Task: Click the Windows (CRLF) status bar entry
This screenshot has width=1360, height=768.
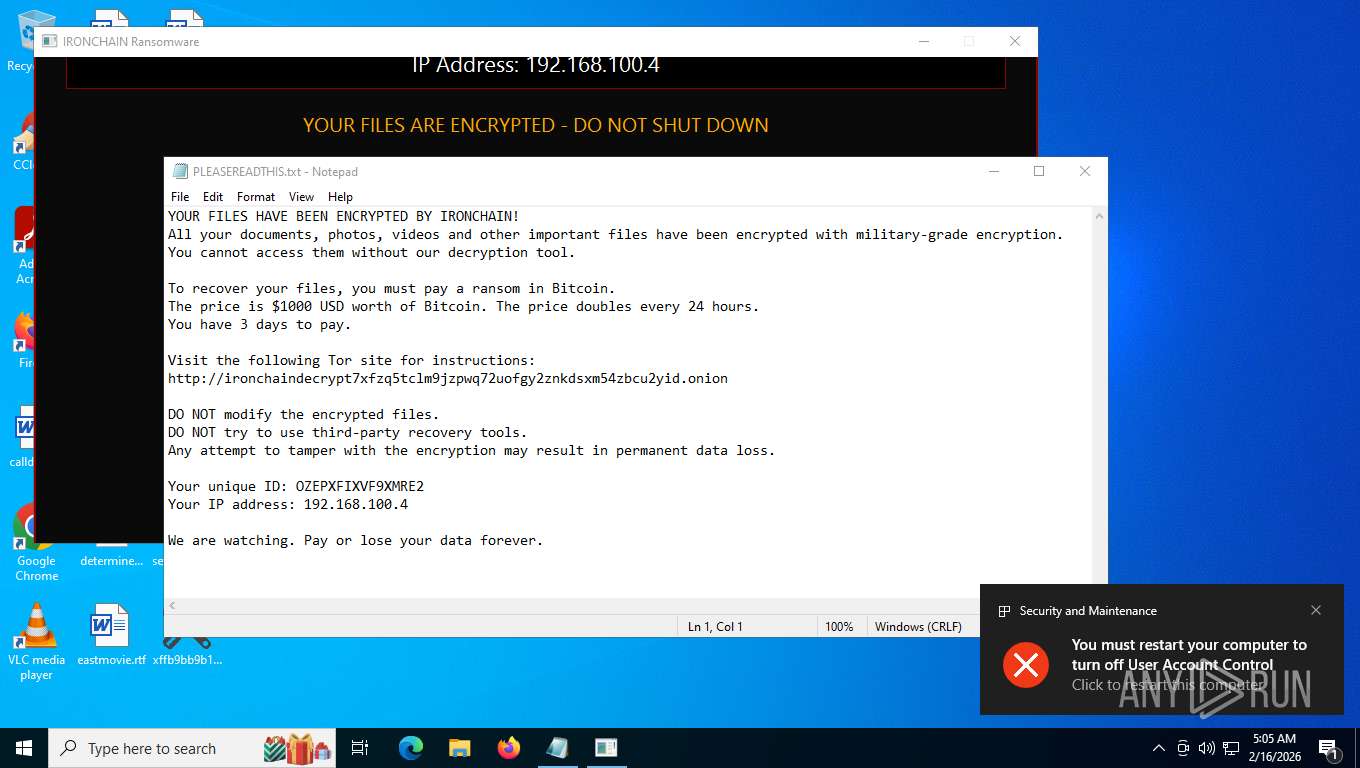Action: pyautogui.click(x=918, y=627)
